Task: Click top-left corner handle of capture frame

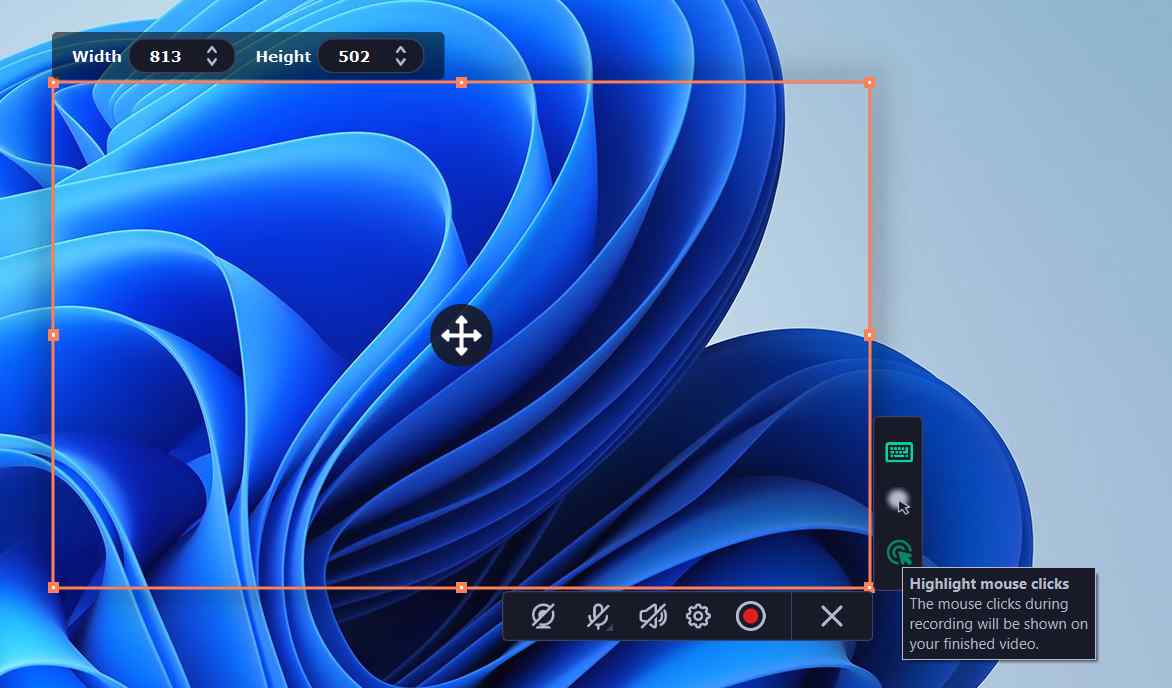Action: pos(53,82)
